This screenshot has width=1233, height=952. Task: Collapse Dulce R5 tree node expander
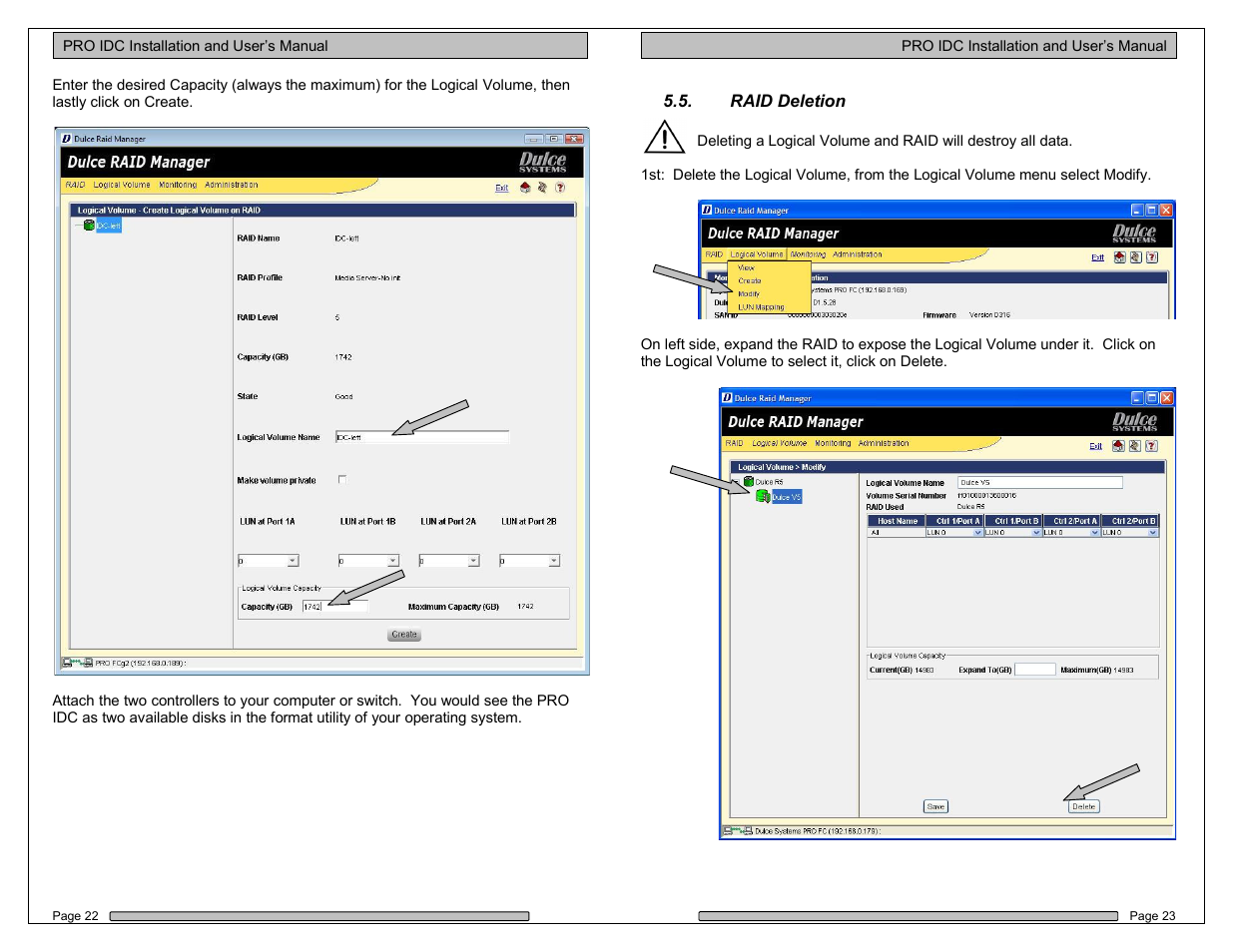pyautogui.click(x=736, y=482)
